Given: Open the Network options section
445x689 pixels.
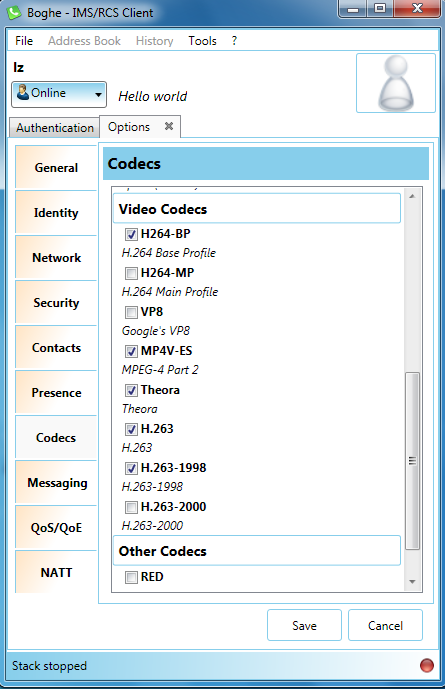Looking at the screenshot, I should 56,257.
